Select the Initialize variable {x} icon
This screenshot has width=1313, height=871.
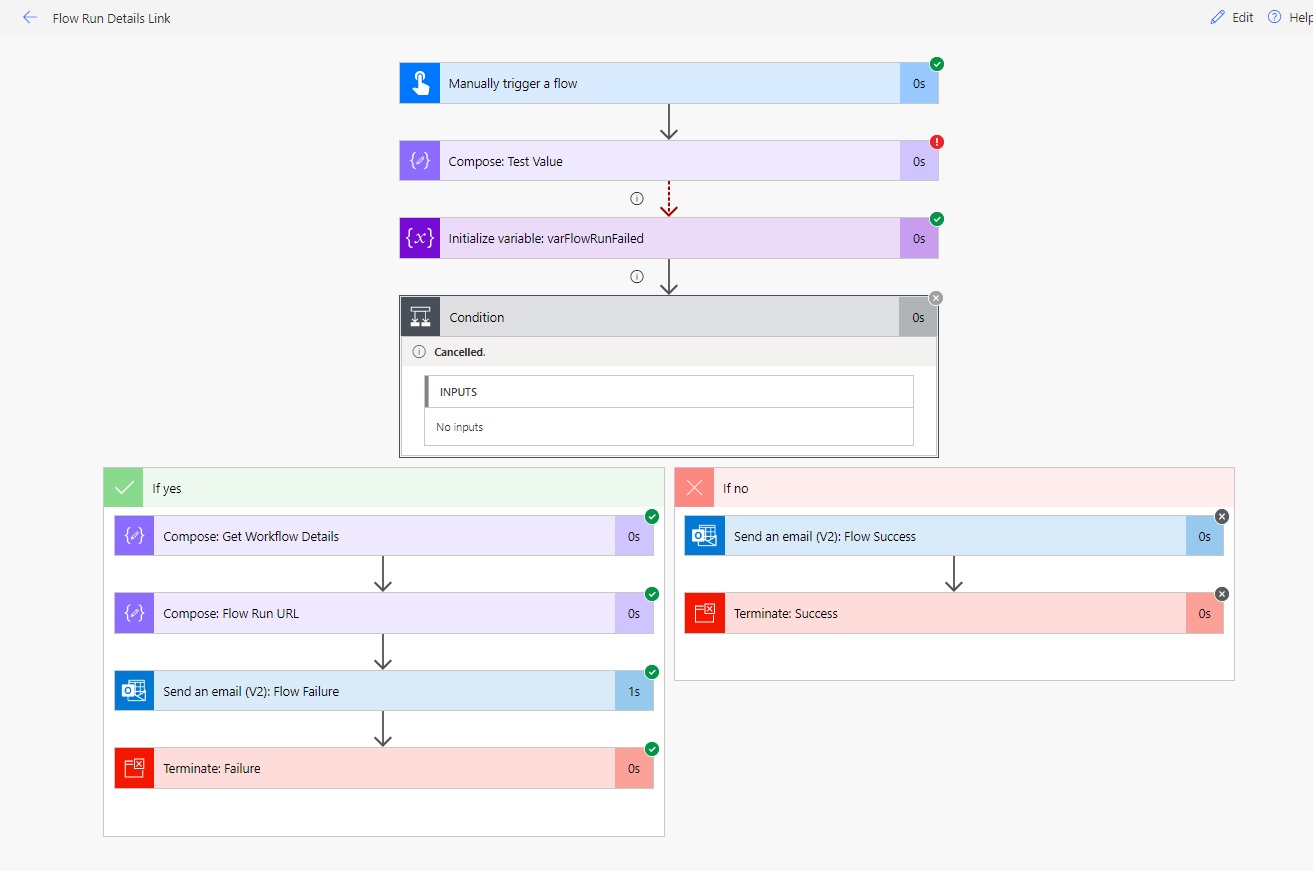(419, 237)
